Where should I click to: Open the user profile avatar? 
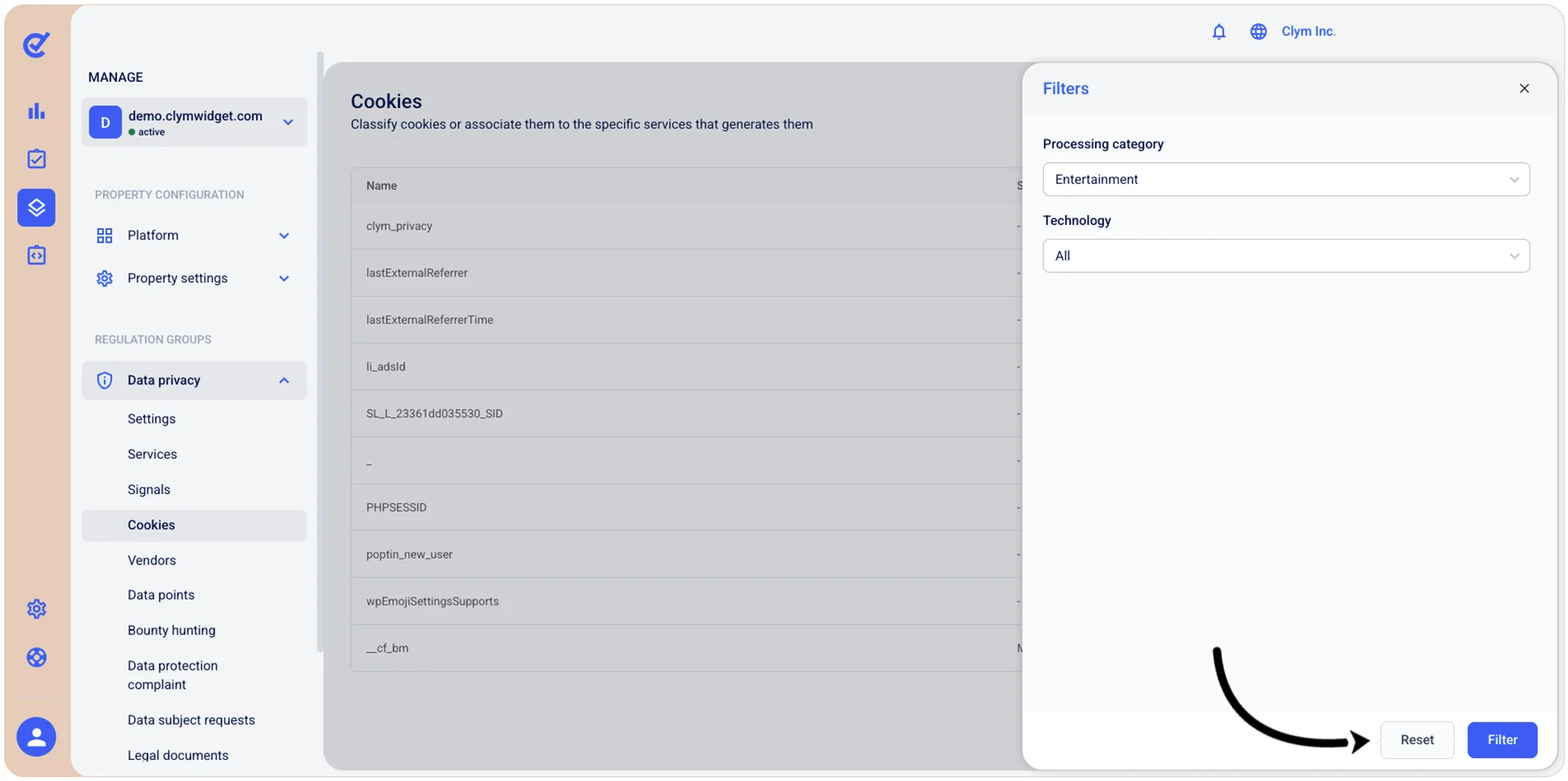tap(36, 737)
